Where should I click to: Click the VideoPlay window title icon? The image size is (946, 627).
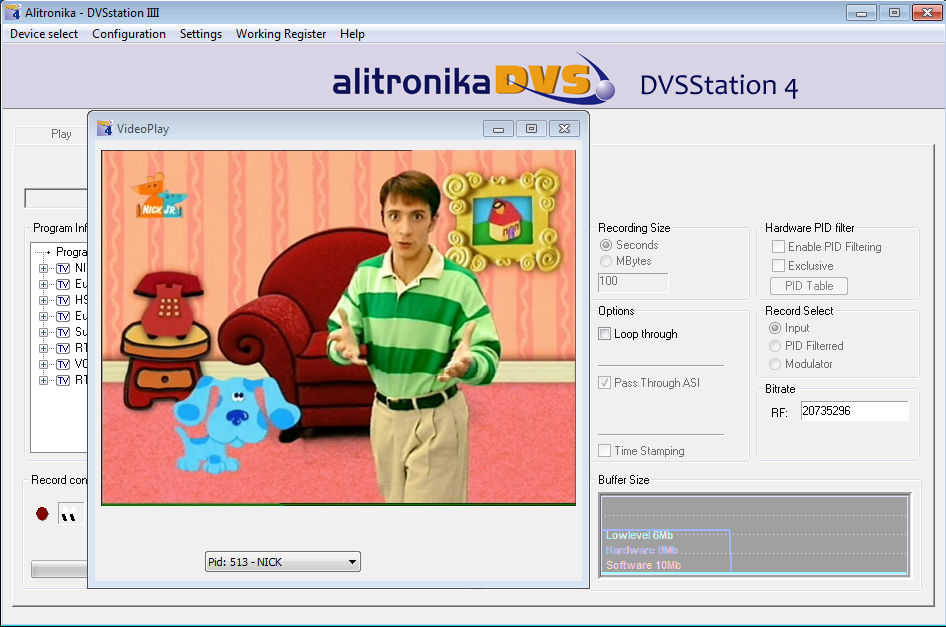(x=104, y=128)
